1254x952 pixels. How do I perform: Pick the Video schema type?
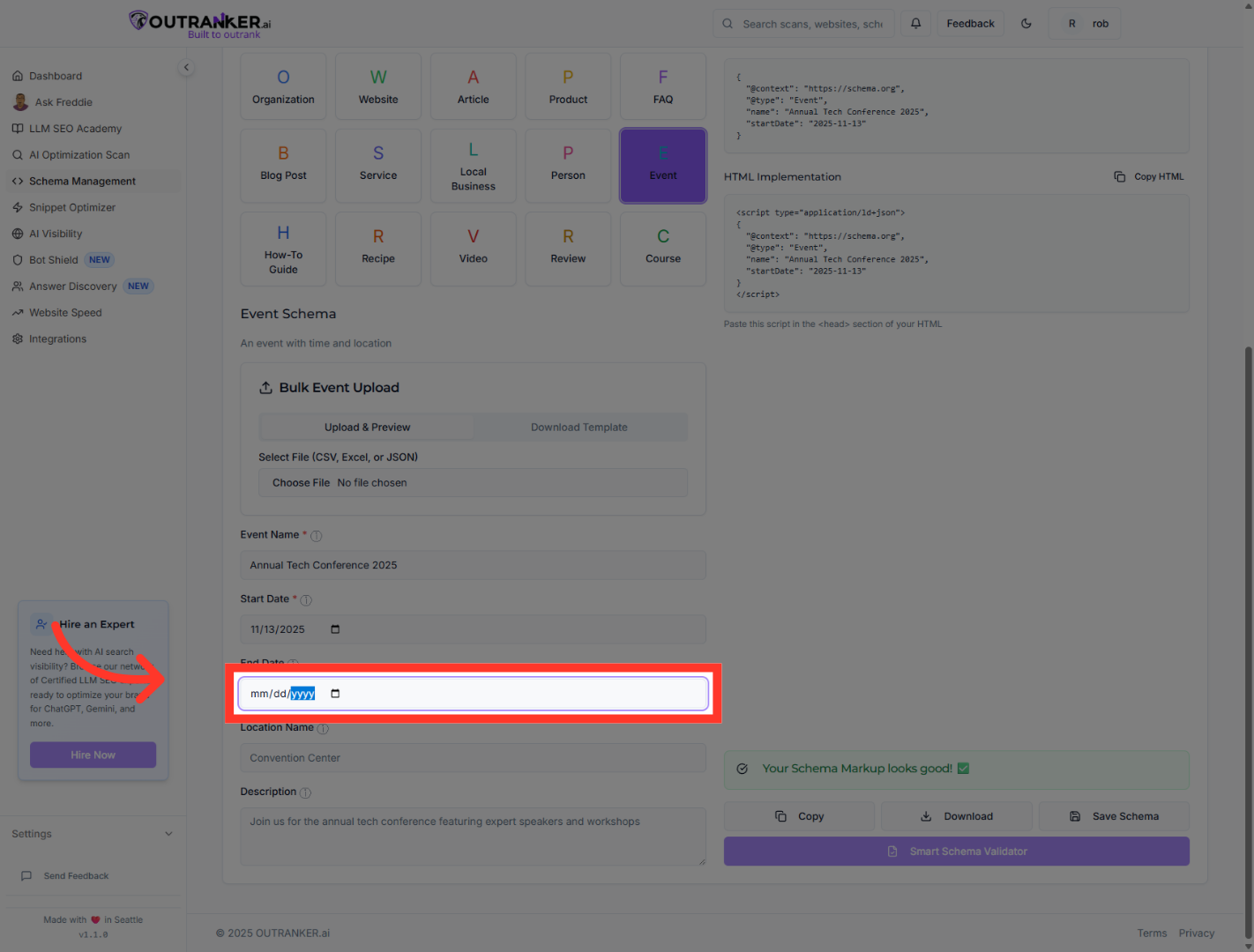coord(474,249)
